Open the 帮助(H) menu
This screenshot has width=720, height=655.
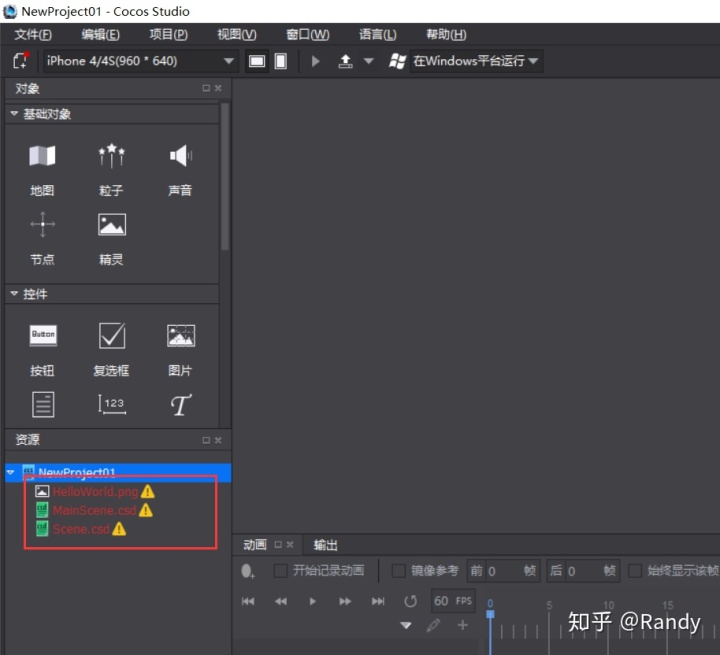[446, 34]
